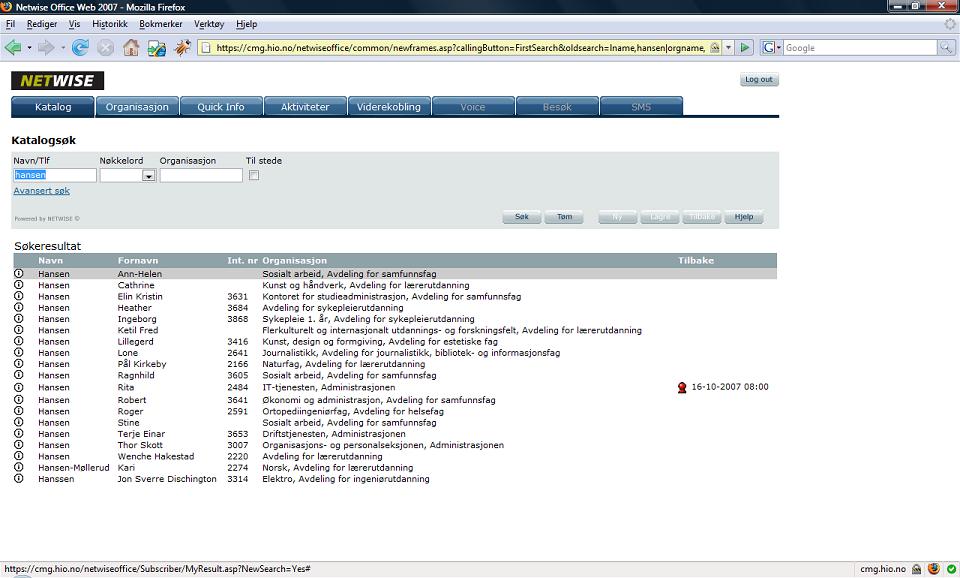Open info icon for Hanssen Jon Sverre
The image size is (960, 578).
[x=18, y=478]
